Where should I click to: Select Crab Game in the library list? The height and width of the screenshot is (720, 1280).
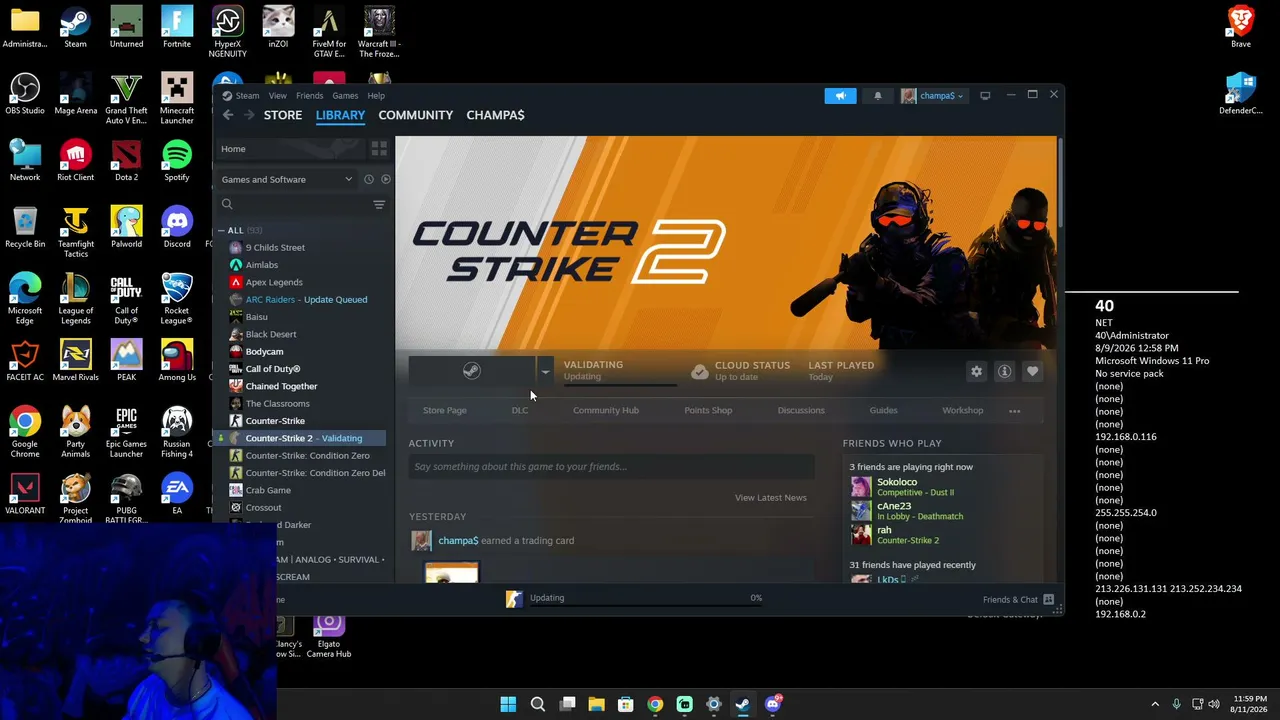click(x=268, y=491)
